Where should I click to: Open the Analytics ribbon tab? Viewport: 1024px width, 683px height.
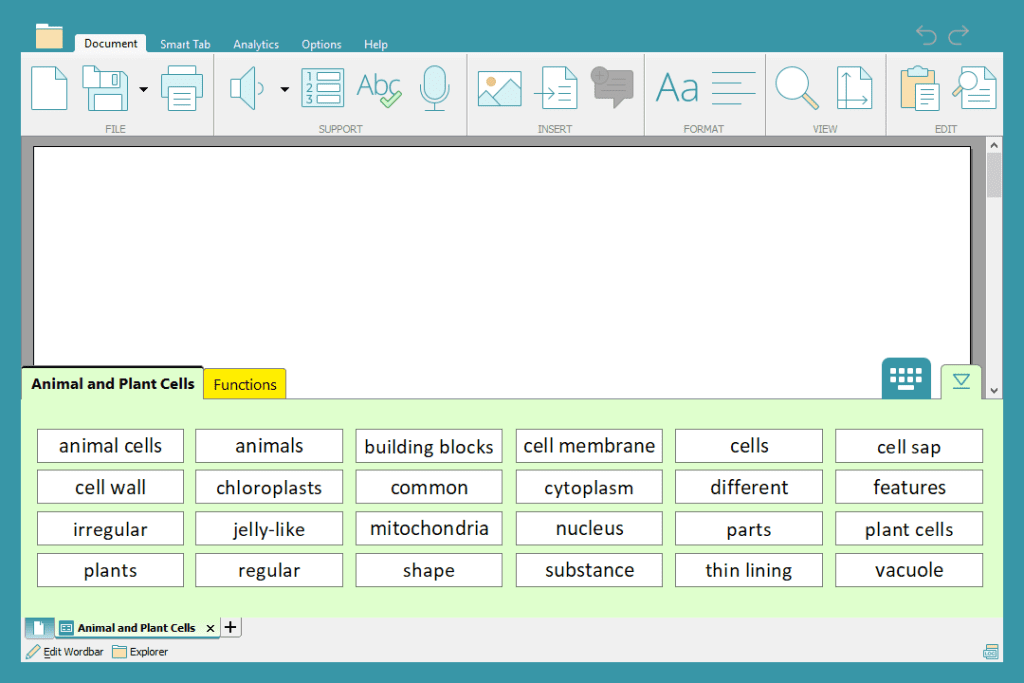point(256,44)
